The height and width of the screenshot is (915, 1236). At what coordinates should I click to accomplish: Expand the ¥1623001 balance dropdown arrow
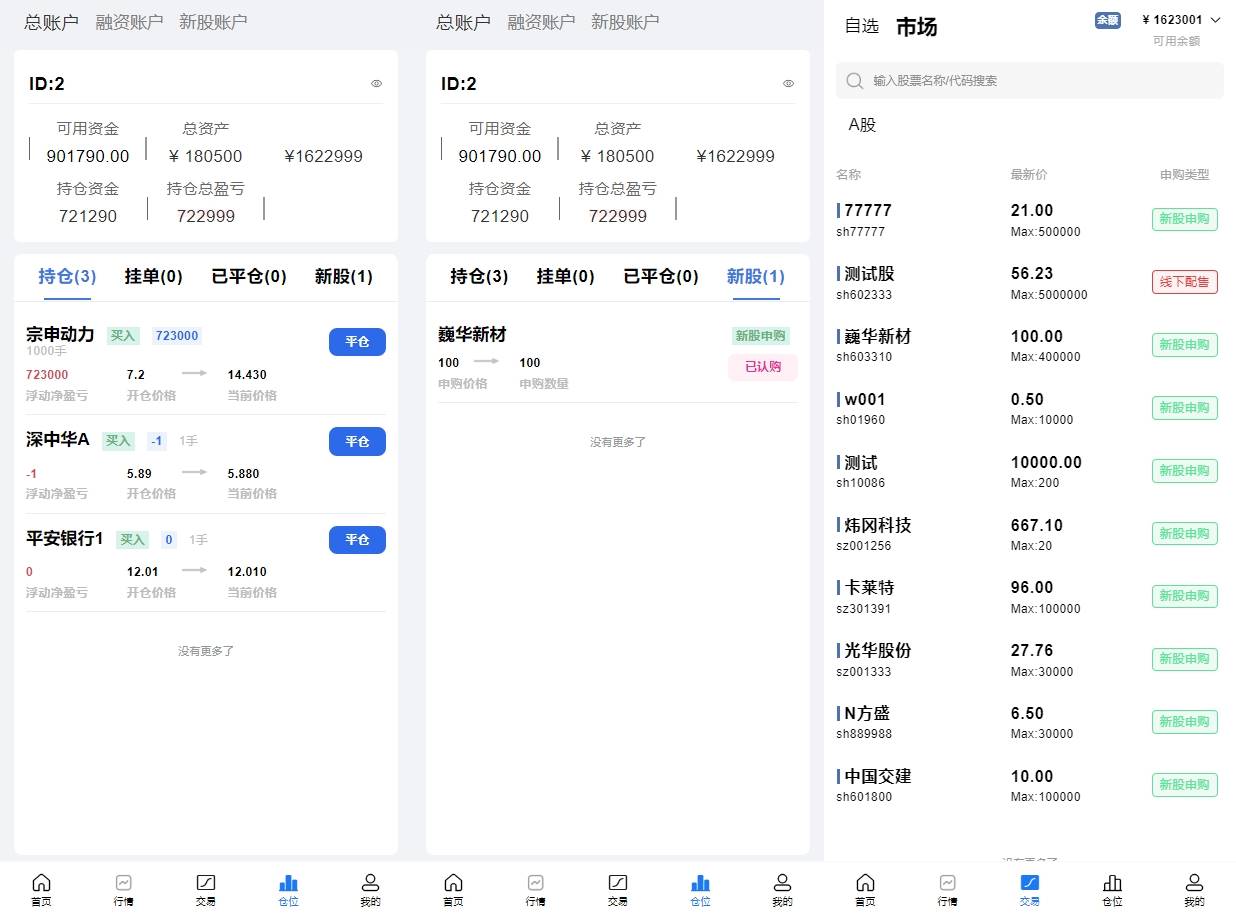[1216, 20]
